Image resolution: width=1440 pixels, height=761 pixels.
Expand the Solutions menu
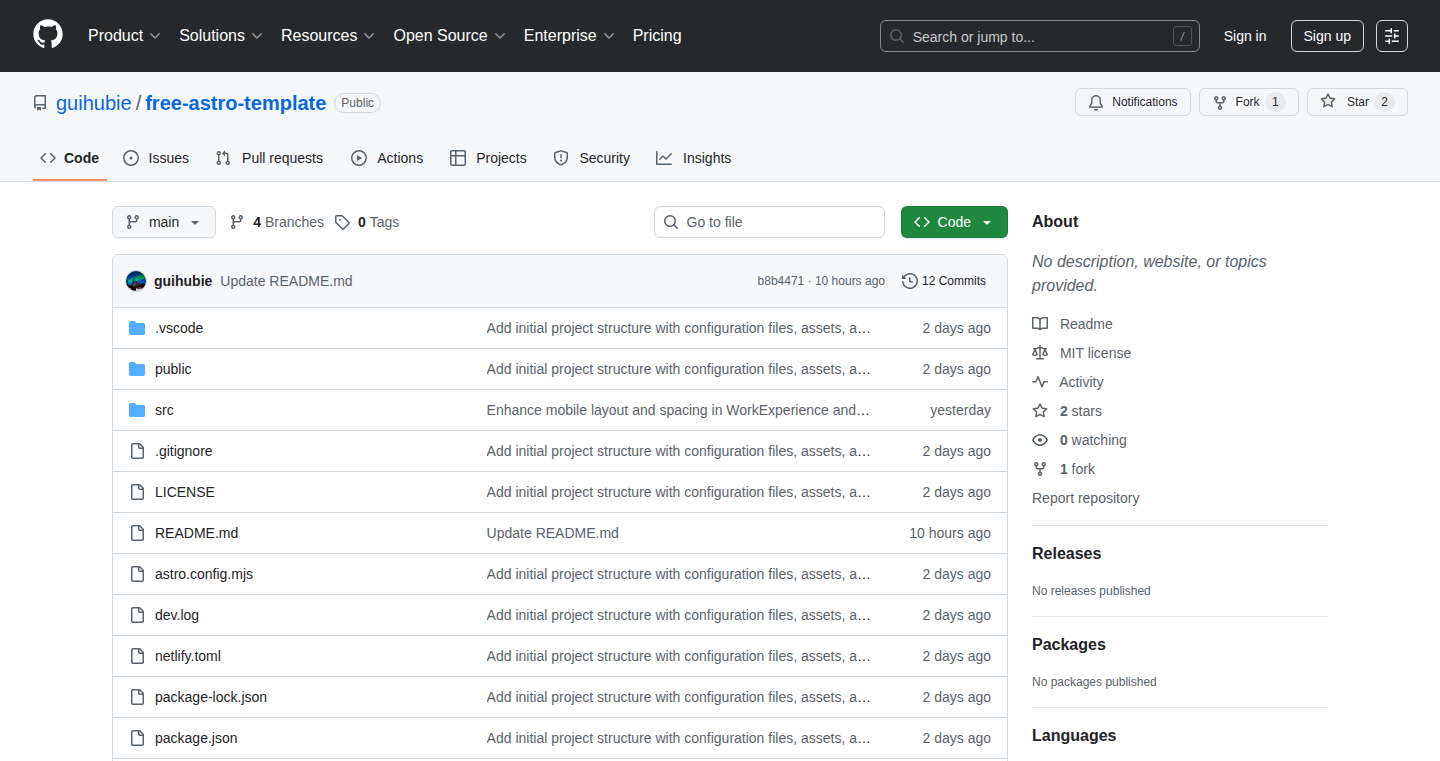tap(221, 36)
